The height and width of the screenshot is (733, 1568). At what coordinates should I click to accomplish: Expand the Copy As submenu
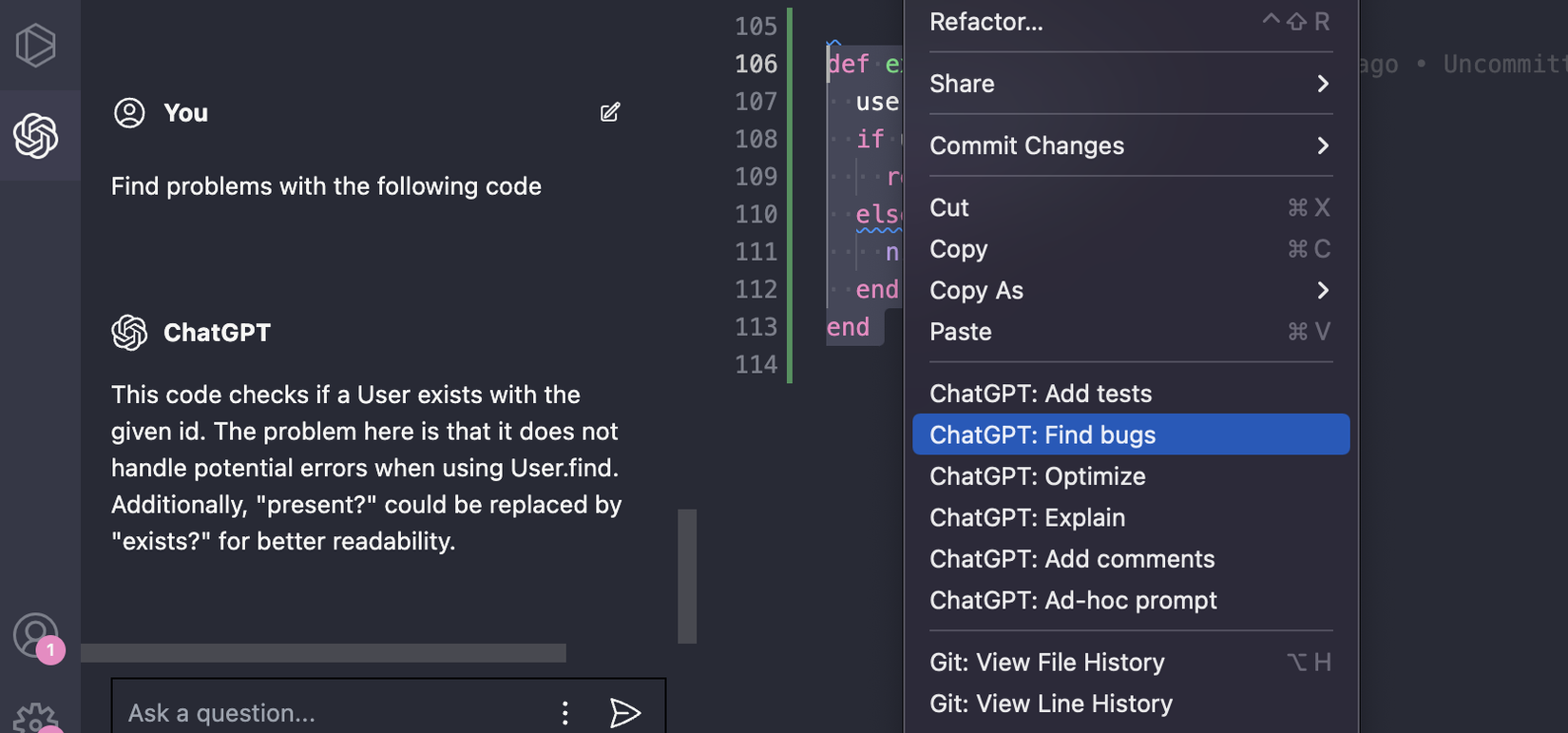click(1130, 291)
